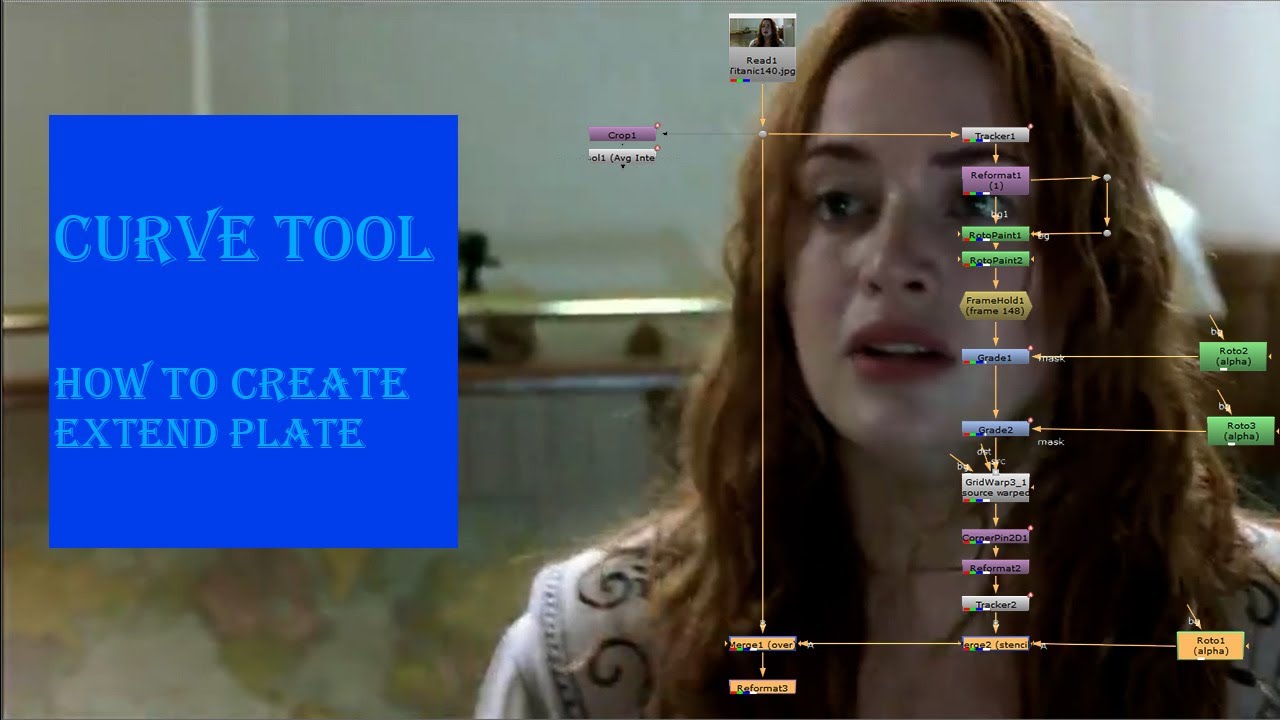Click the dot node below Read1
Screen dimensions: 1280x720
(x=763, y=134)
